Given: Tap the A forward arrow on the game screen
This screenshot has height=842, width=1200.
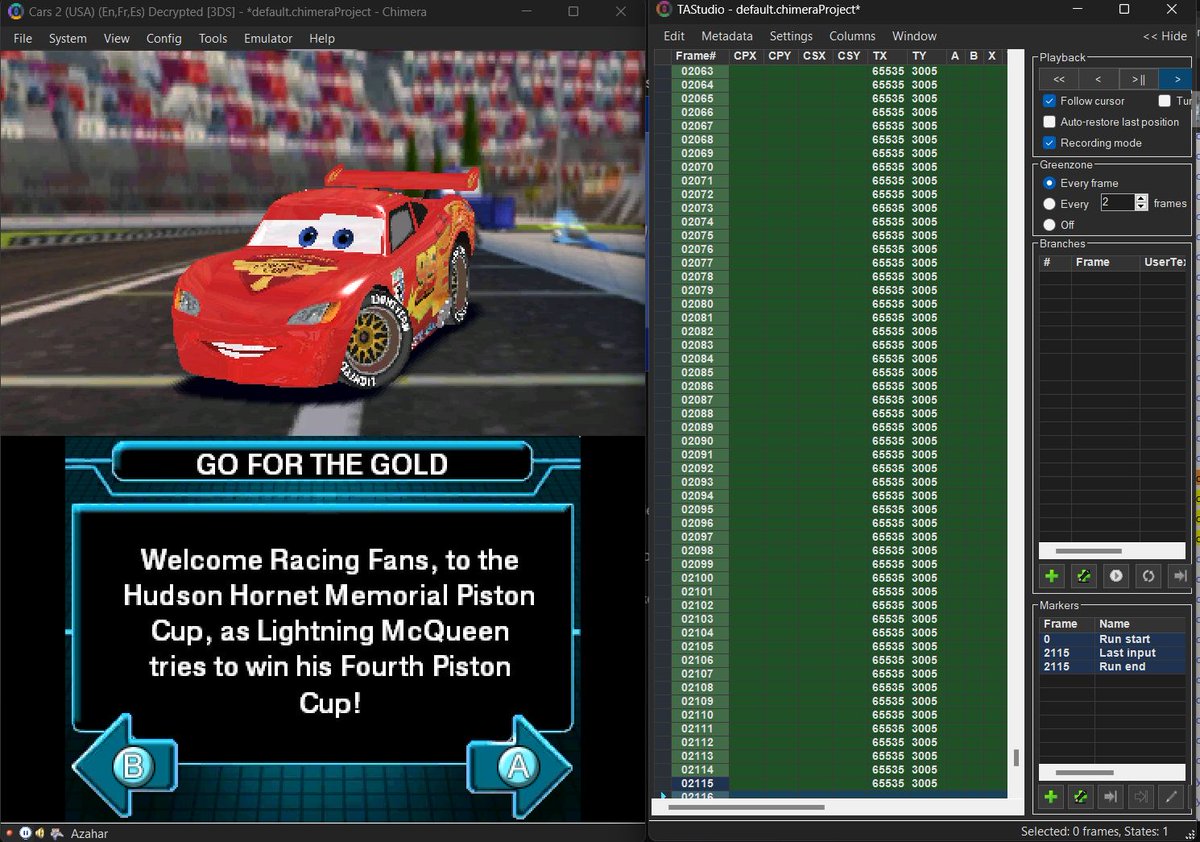Looking at the screenshot, I should click(519, 767).
